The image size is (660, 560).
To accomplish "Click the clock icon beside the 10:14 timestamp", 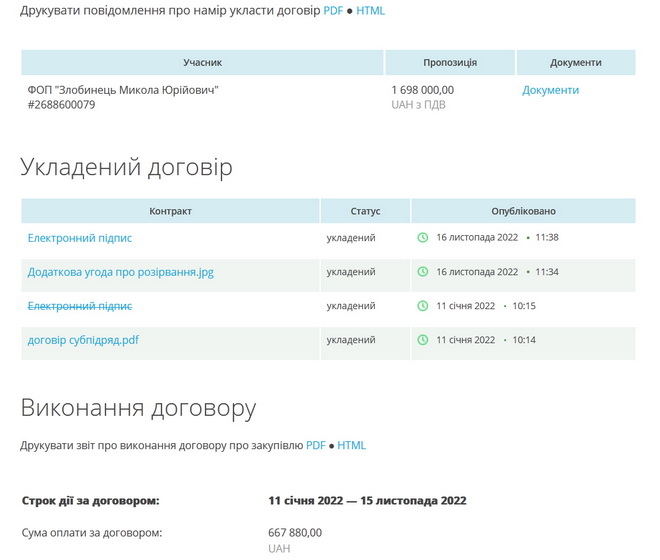I will click(x=423, y=340).
